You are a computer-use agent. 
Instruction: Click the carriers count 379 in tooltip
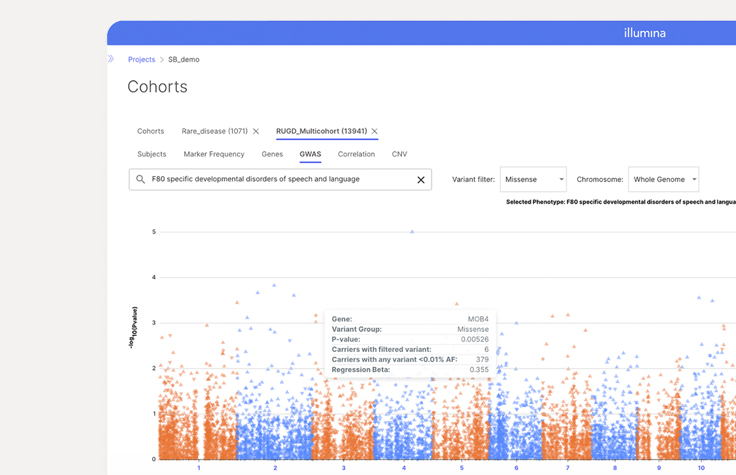pyautogui.click(x=482, y=360)
